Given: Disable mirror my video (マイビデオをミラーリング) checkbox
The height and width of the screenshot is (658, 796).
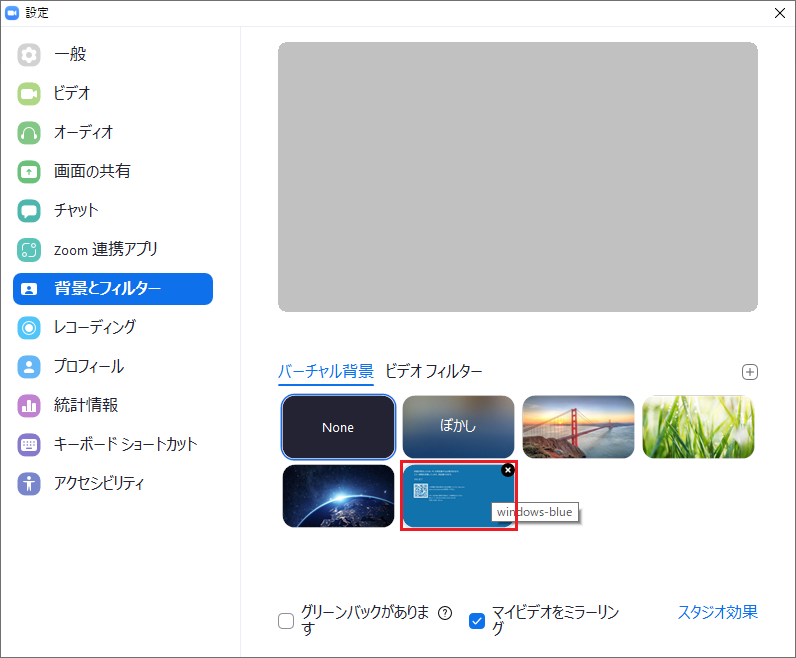Looking at the screenshot, I should click(x=477, y=621).
